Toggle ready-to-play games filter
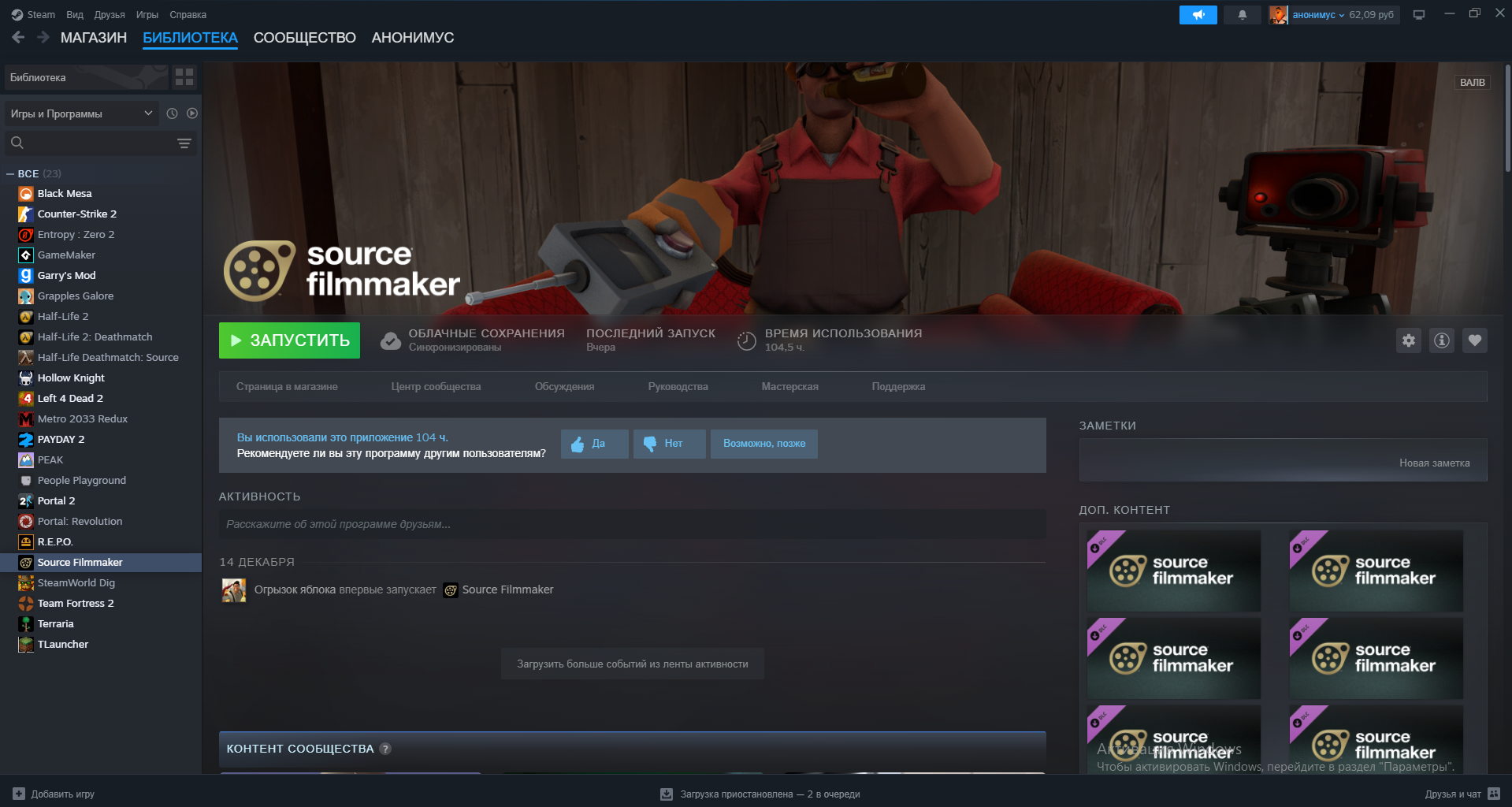 click(x=192, y=113)
